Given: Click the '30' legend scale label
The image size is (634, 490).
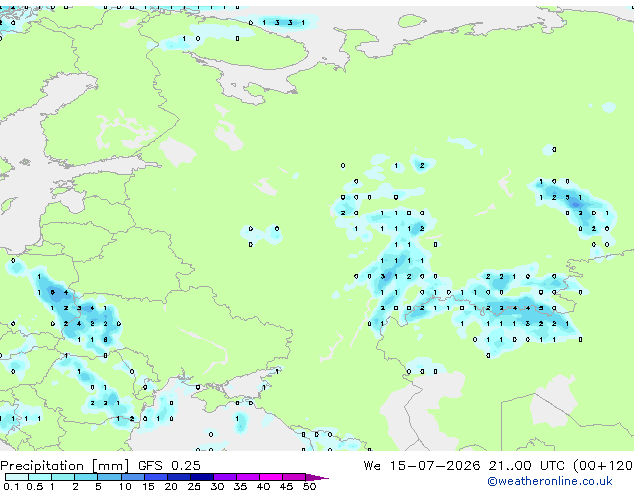Looking at the screenshot, I should 217,486.
